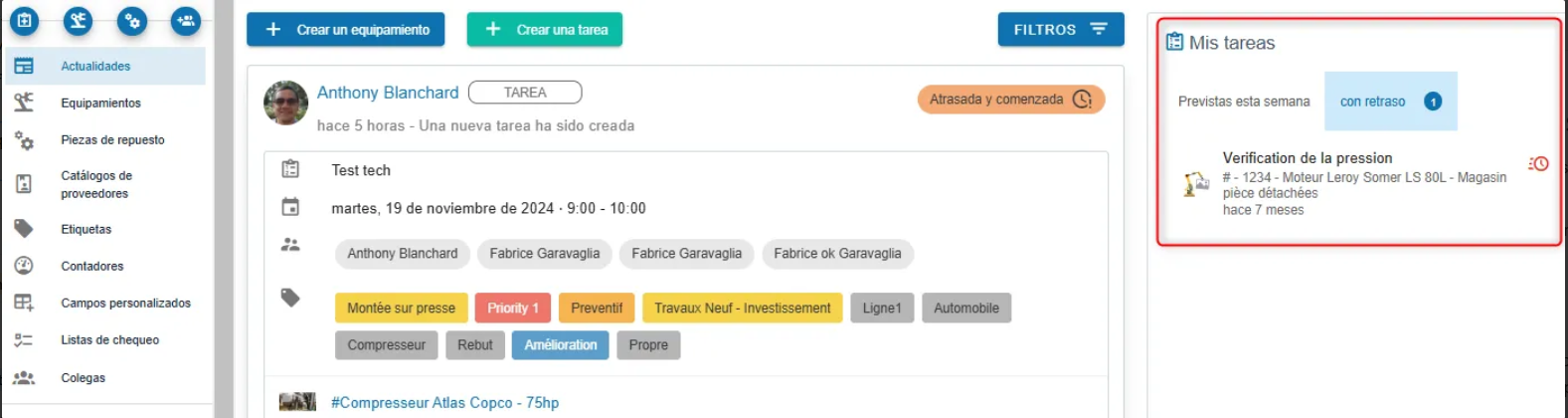The width and height of the screenshot is (1568, 418).
Task: Click the add colleagues group top icon
Action: [185, 20]
